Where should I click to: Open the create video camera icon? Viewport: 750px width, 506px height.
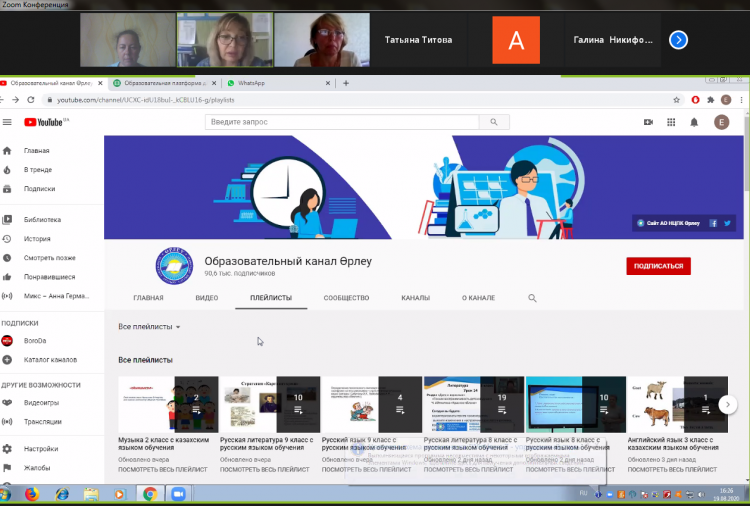point(648,122)
